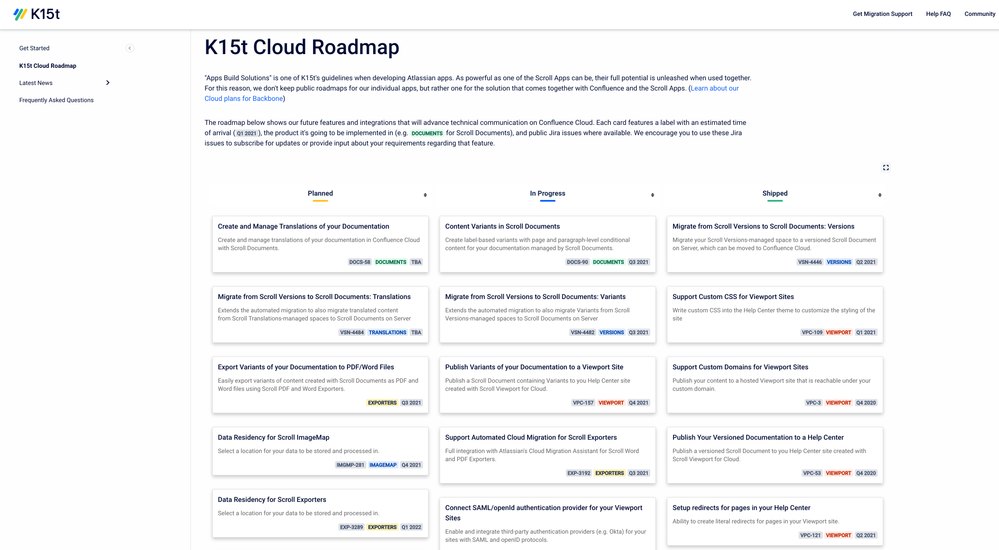Open the VSN-4484 issue link

point(352,333)
